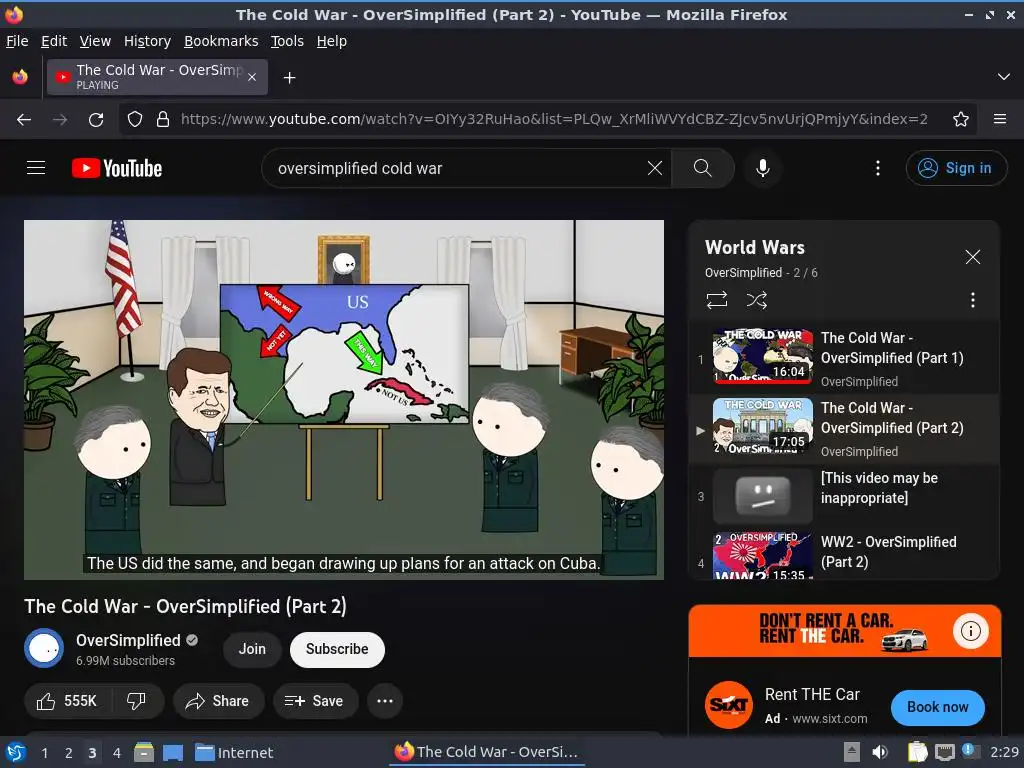Open the Bookmarks menu
Viewport: 1024px width, 768px height.
click(x=221, y=41)
